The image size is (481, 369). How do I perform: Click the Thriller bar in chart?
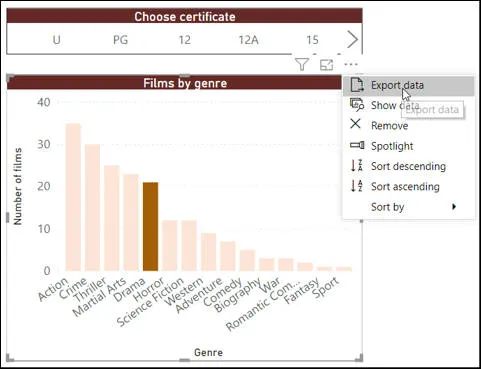coord(112,218)
